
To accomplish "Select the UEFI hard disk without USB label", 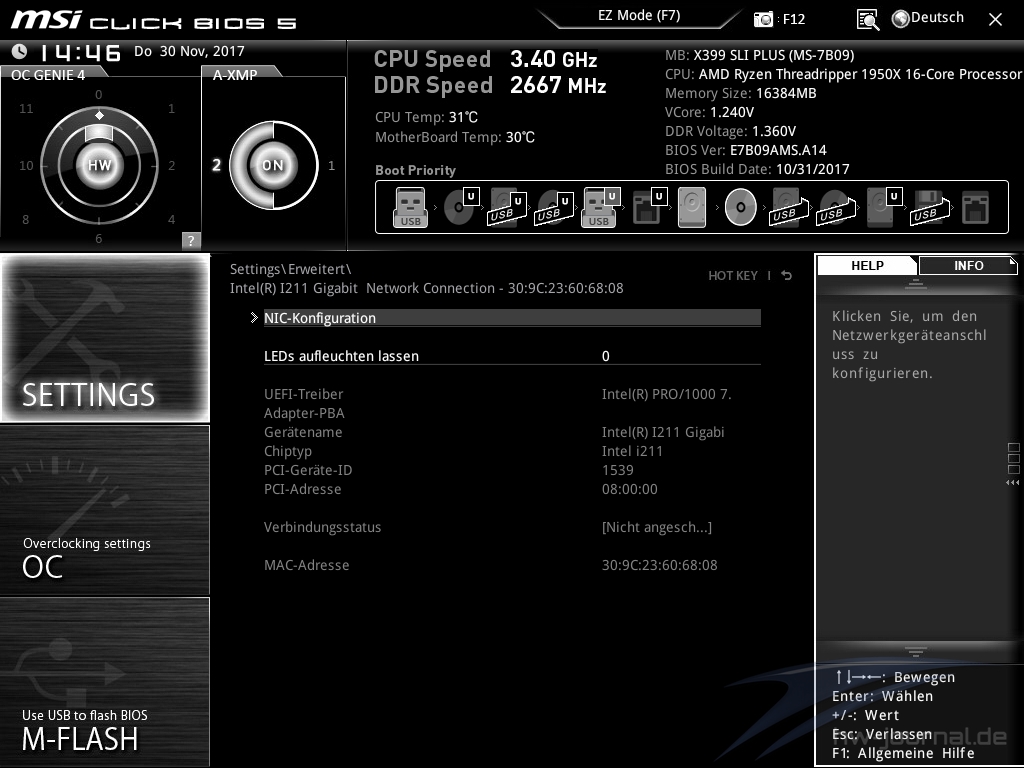I will point(884,208).
